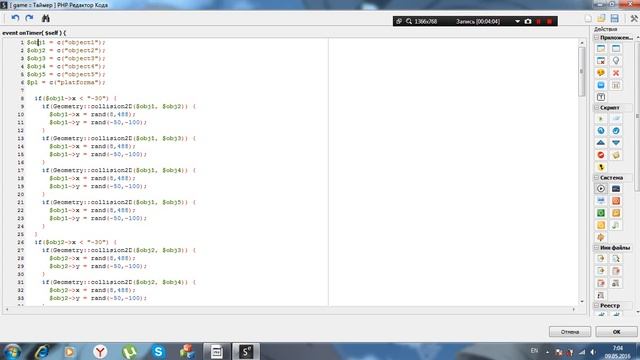Click the Отмена button
The height and width of the screenshot is (360, 640).
coord(569,331)
